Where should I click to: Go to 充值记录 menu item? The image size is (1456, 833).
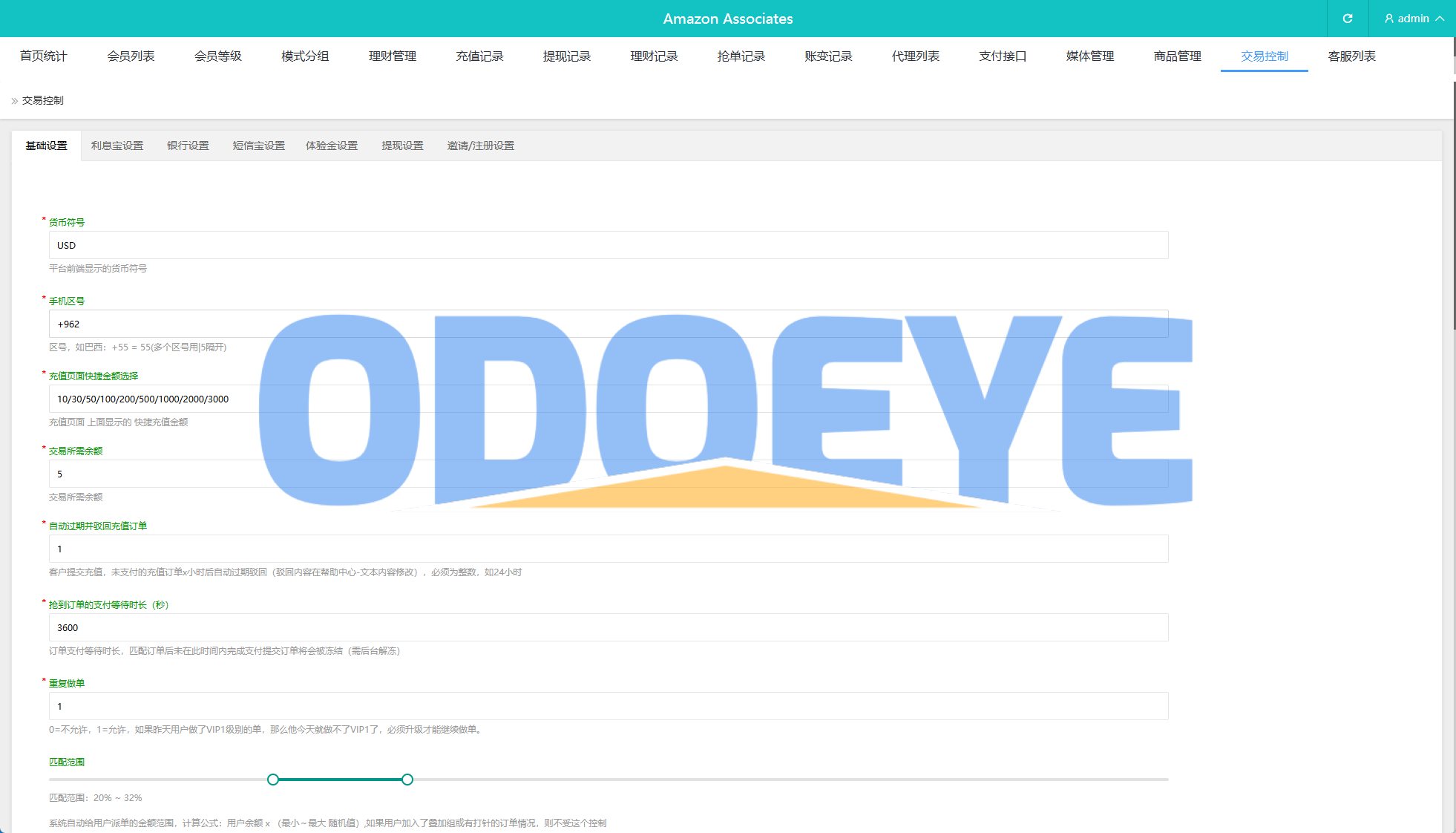(479, 56)
